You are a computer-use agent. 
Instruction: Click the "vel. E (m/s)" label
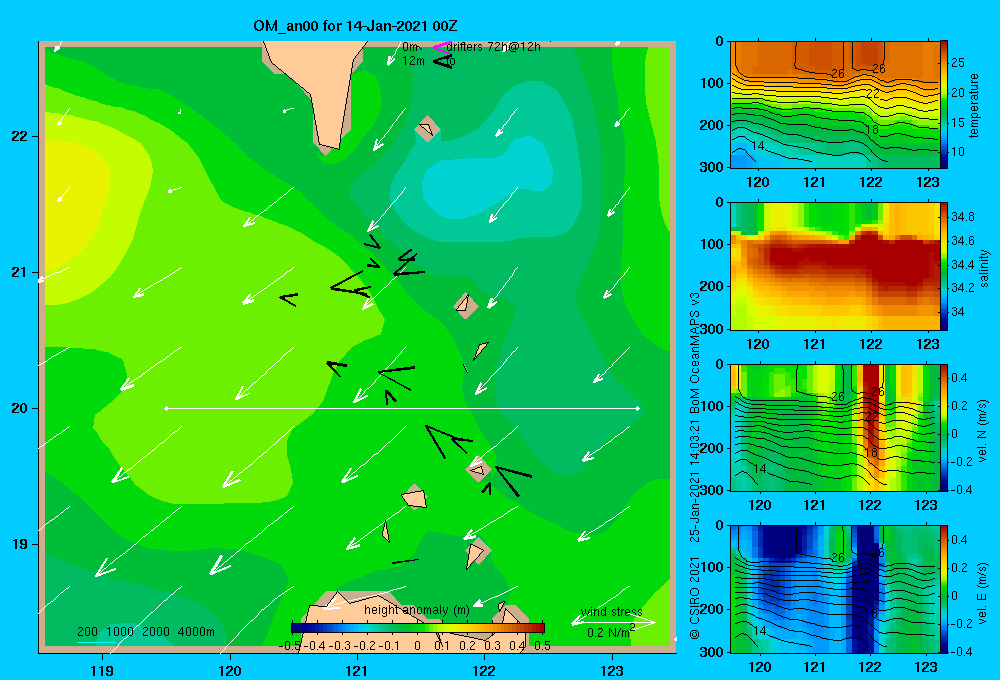pyautogui.click(x=982, y=592)
